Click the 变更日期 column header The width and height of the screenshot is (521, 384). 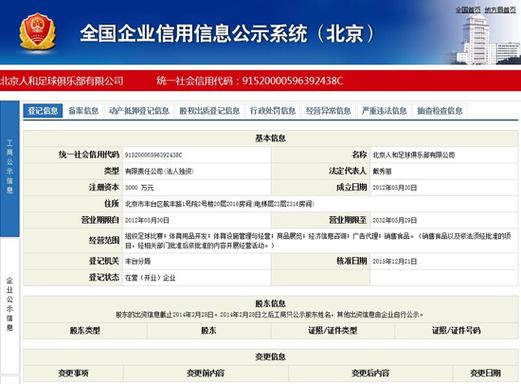[485, 373]
